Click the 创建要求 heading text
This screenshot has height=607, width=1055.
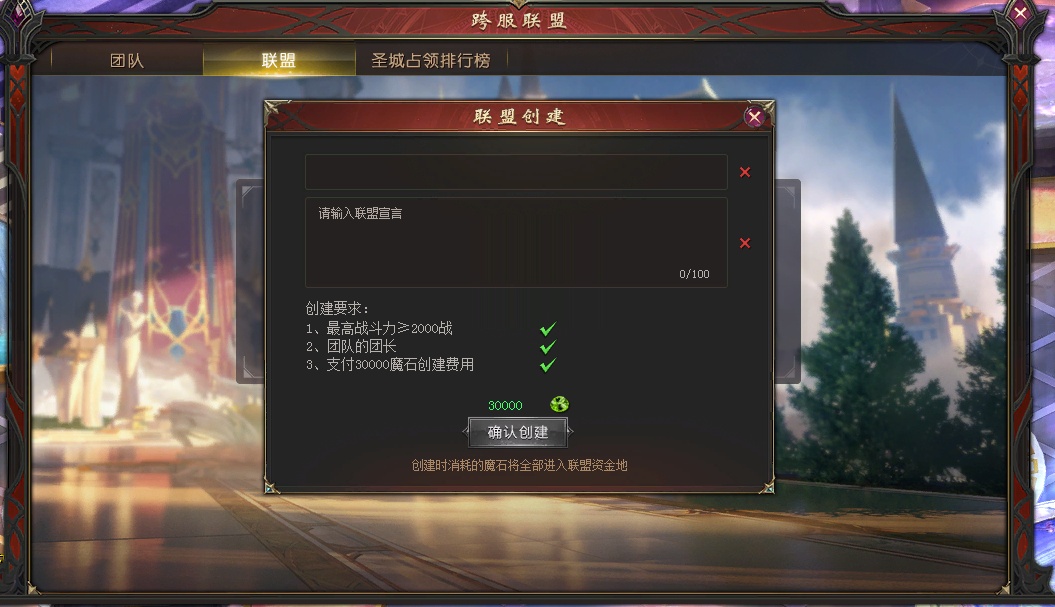pyautogui.click(x=337, y=309)
